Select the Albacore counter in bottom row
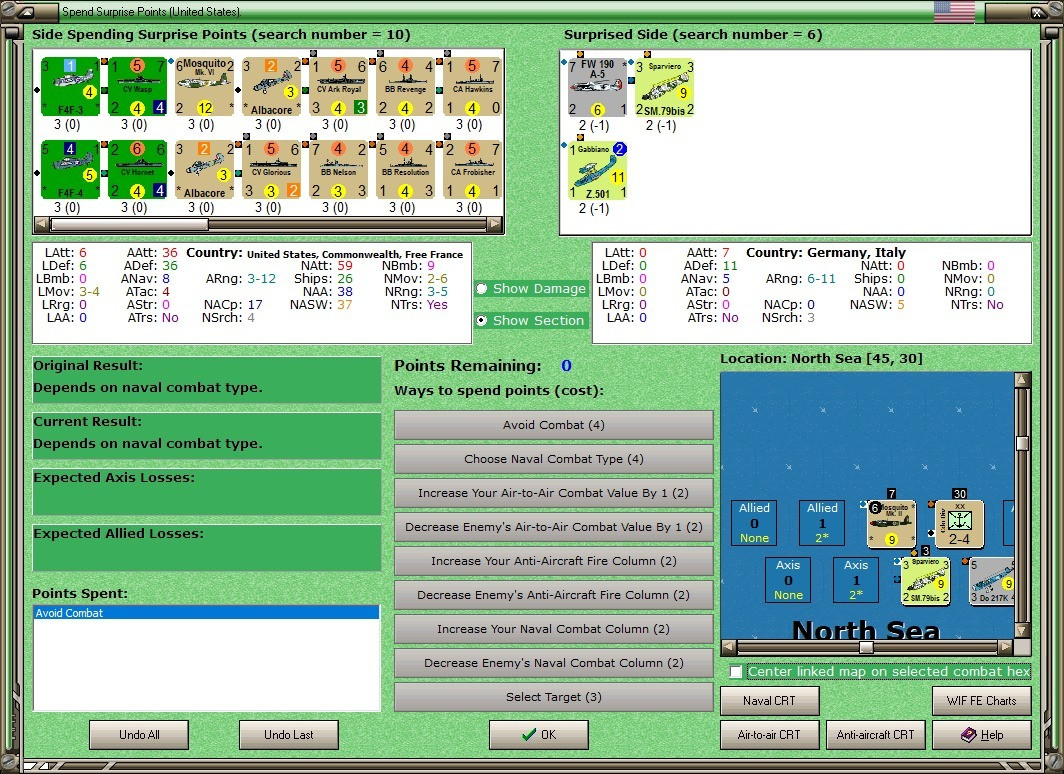 204,170
